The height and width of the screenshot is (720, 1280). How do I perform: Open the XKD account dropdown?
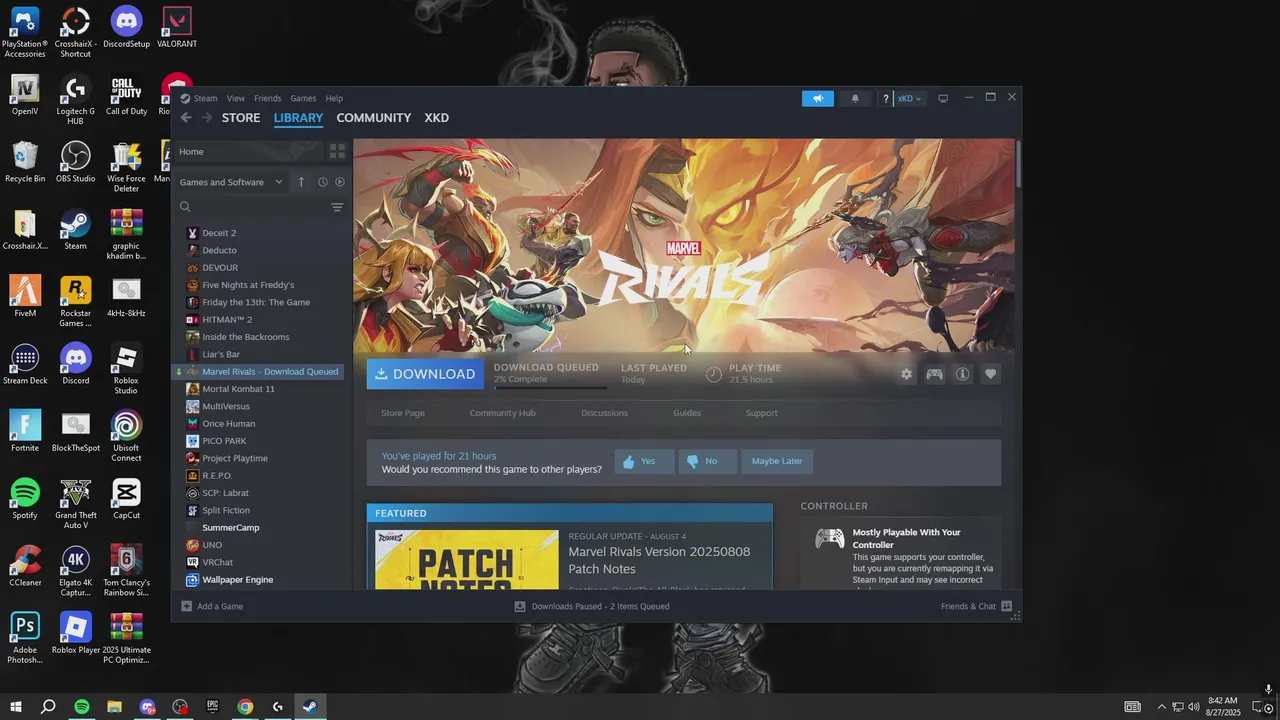coord(909,98)
